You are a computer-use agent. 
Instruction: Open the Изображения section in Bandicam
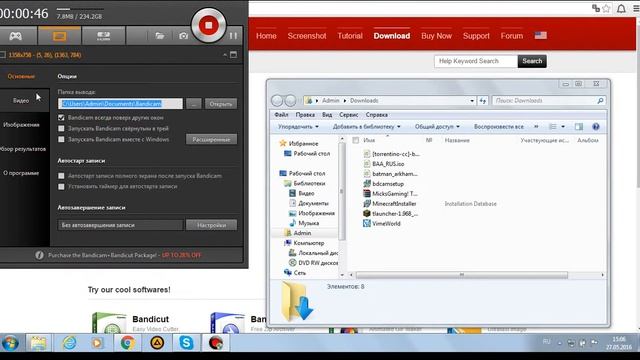pyautogui.click(x=21, y=125)
